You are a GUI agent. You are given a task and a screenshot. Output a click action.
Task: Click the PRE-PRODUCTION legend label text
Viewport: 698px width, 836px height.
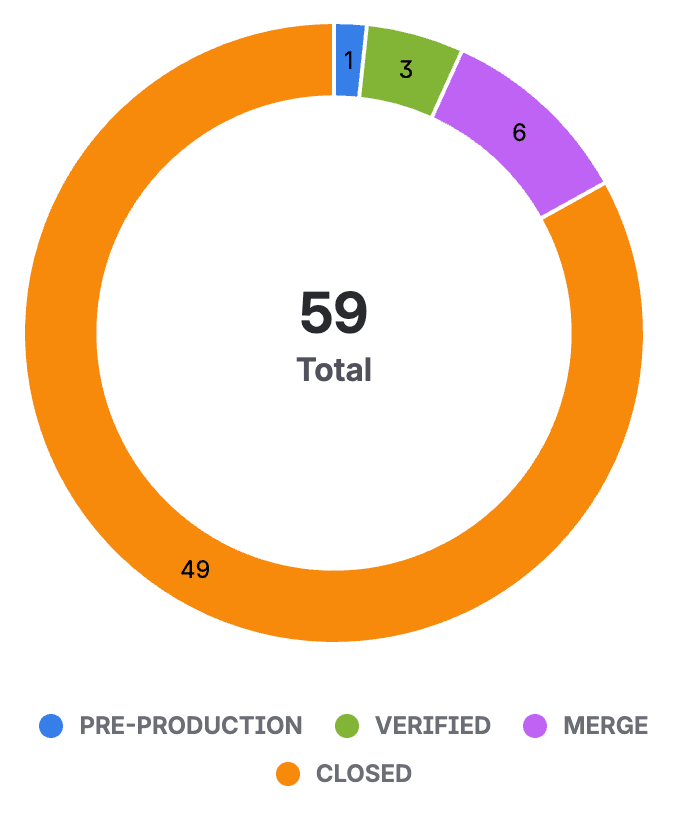(190, 726)
